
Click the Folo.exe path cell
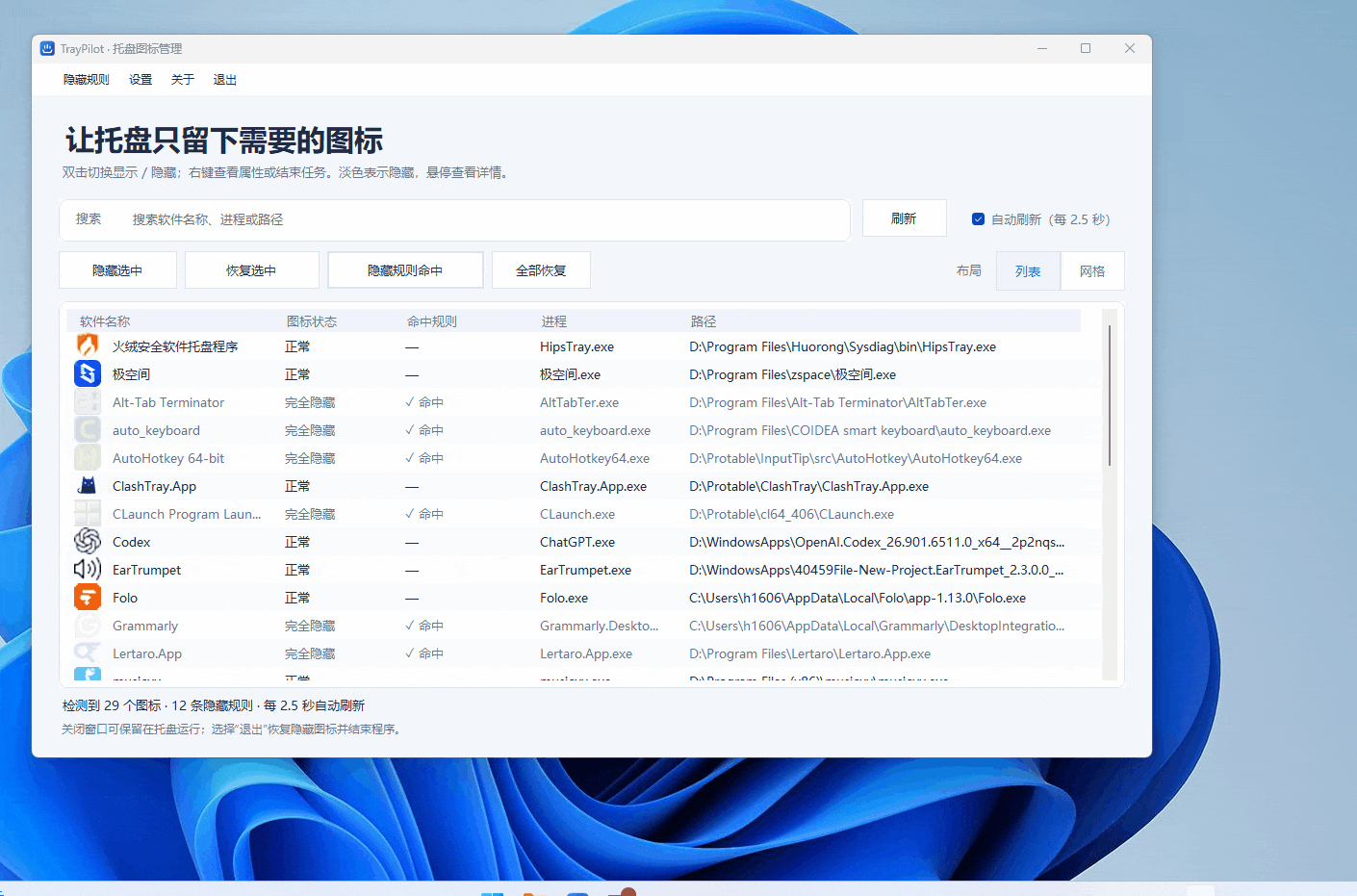click(x=858, y=598)
